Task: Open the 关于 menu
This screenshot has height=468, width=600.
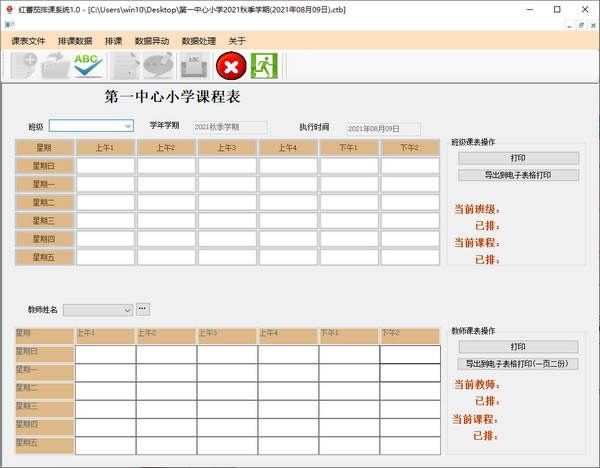Action: click(x=237, y=41)
